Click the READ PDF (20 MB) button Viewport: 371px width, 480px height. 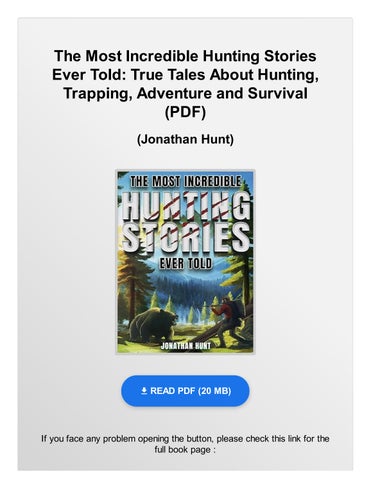(x=185, y=391)
